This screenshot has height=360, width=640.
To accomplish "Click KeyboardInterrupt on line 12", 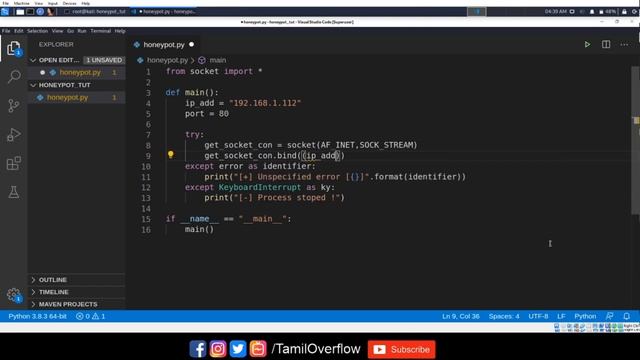I will [260, 187].
